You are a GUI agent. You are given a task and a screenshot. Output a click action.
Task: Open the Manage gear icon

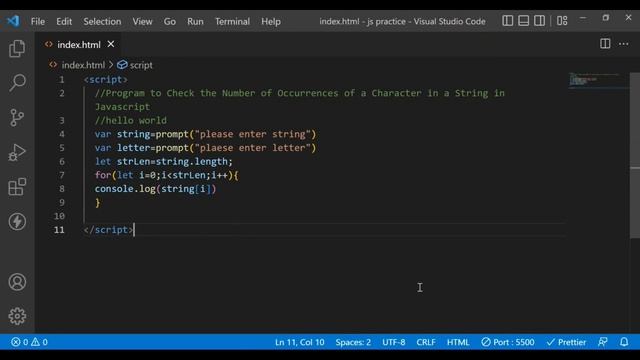pyautogui.click(x=17, y=316)
